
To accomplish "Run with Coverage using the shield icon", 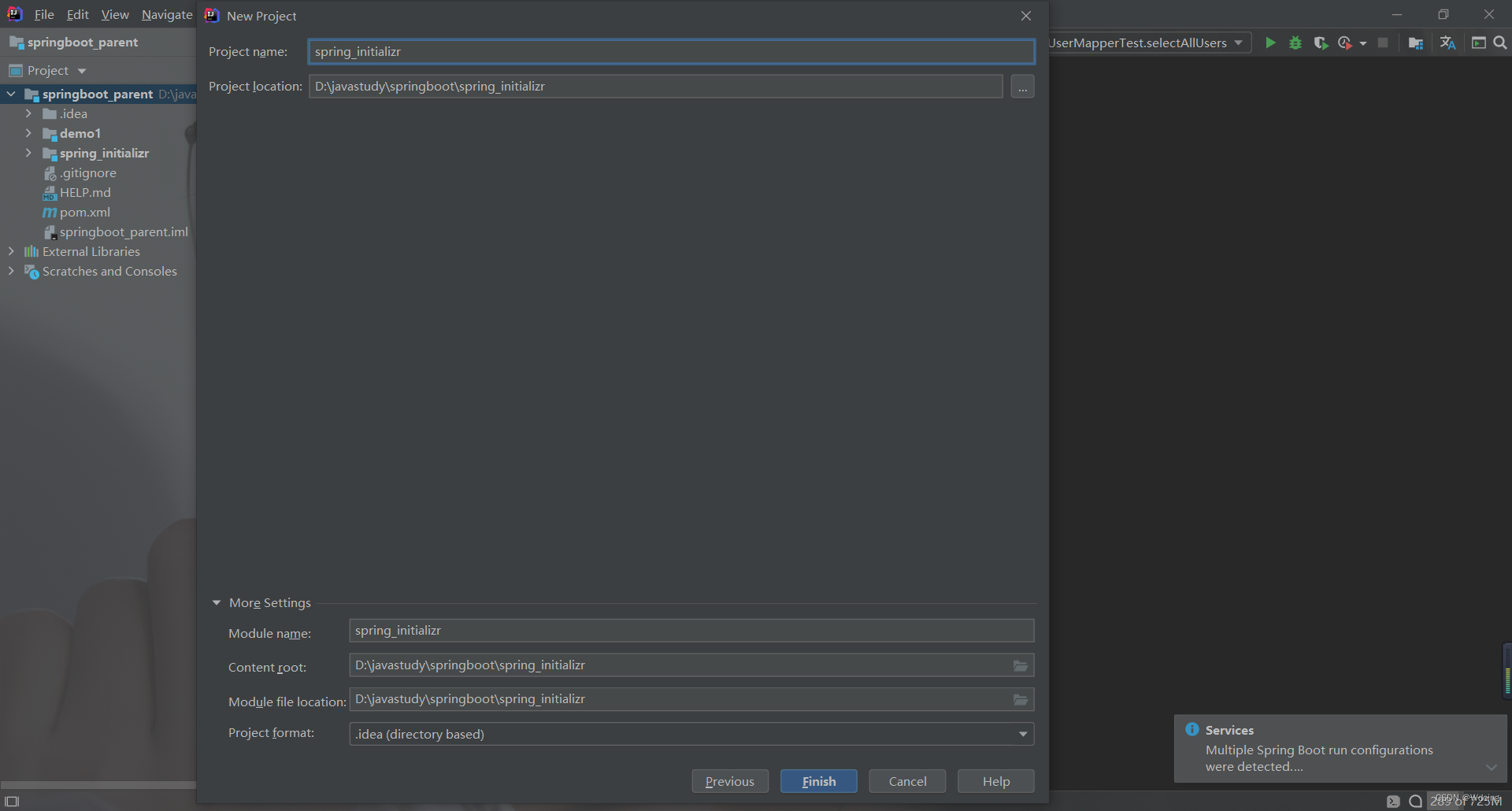I will coord(1321,43).
